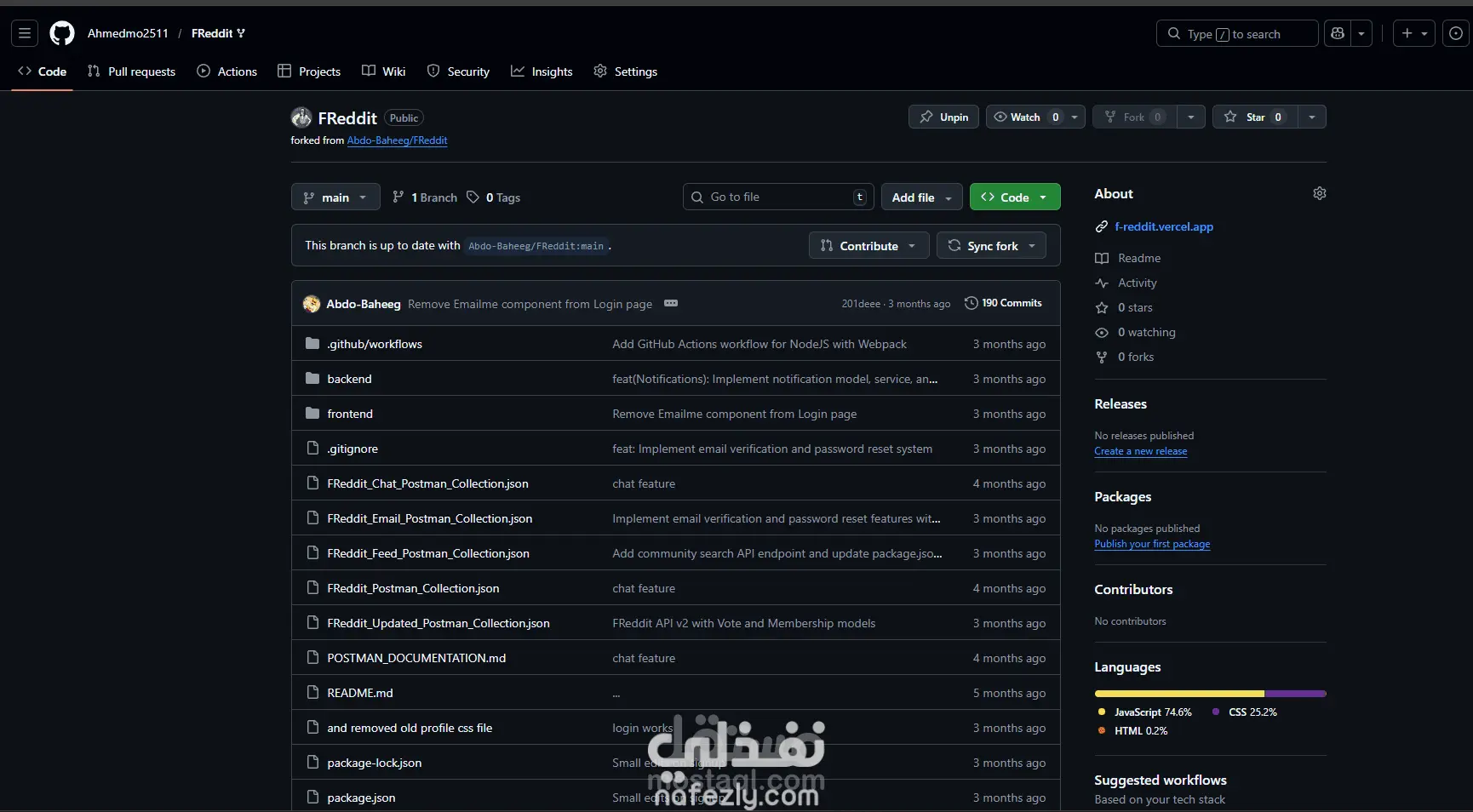The image size is (1473, 812).
Task: Open the Contribute dropdown
Action: 868,246
